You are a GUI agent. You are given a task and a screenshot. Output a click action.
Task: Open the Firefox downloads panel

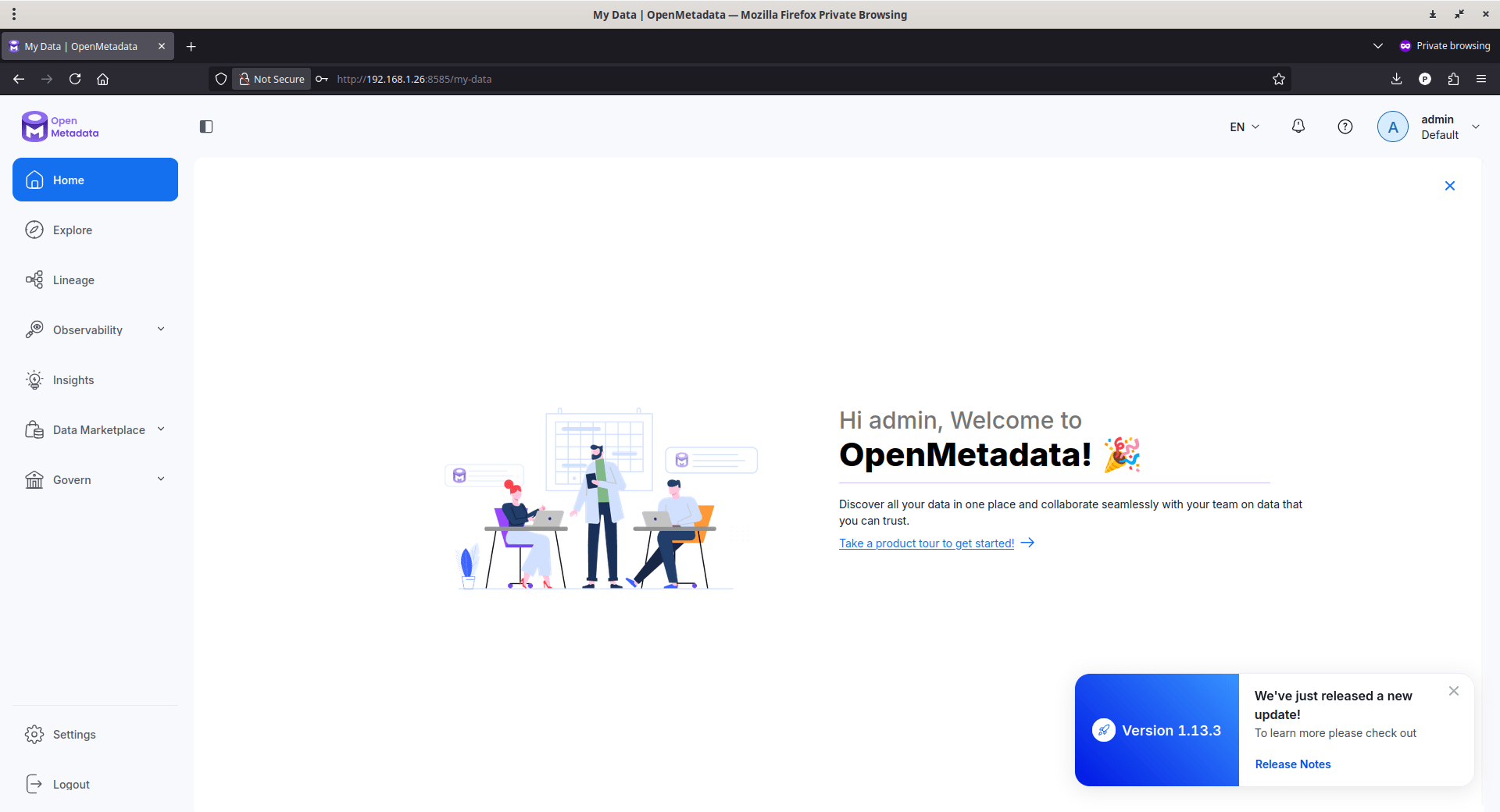pos(1397,79)
